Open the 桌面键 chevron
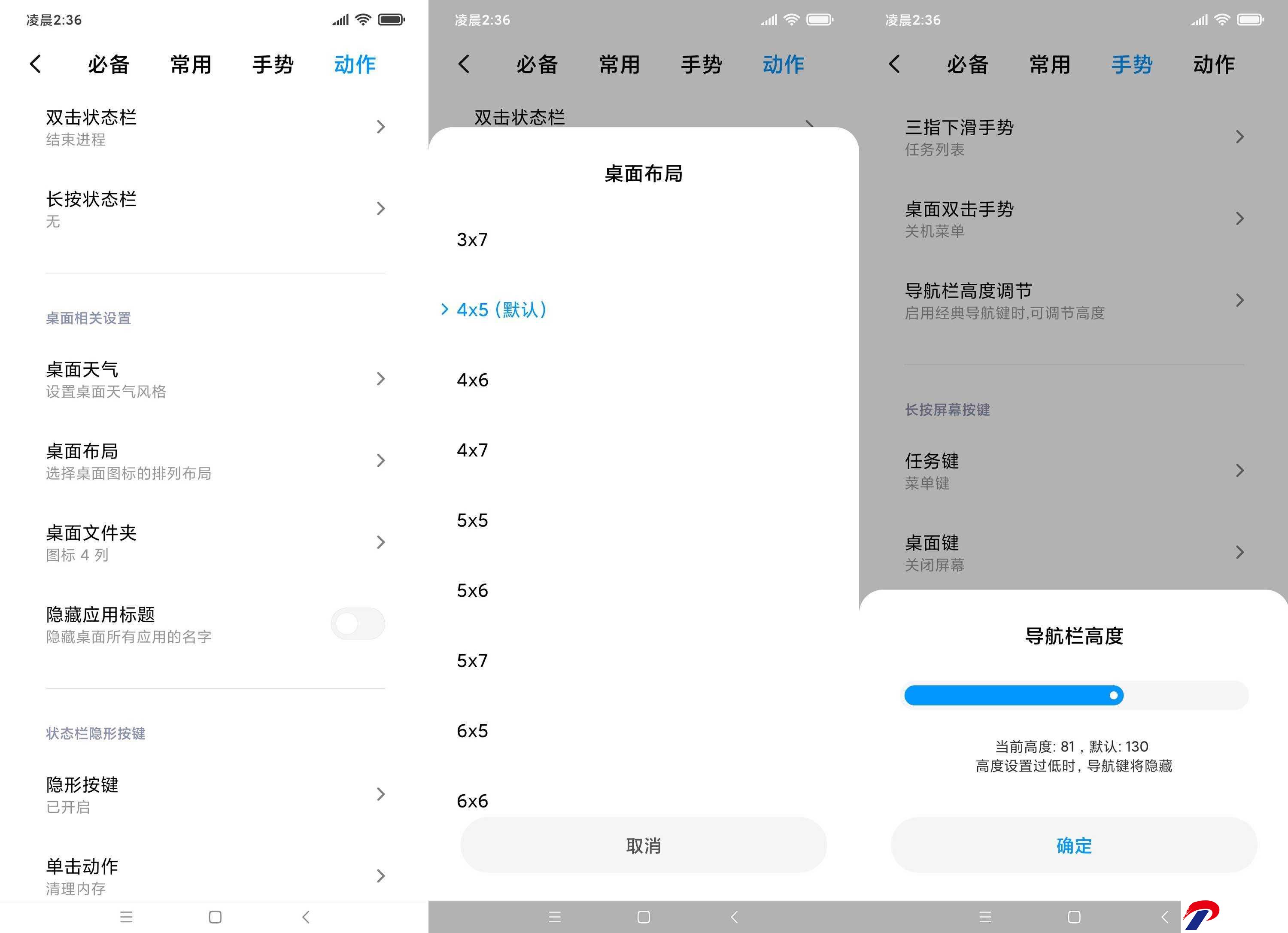The image size is (1288, 933). [1240, 552]
